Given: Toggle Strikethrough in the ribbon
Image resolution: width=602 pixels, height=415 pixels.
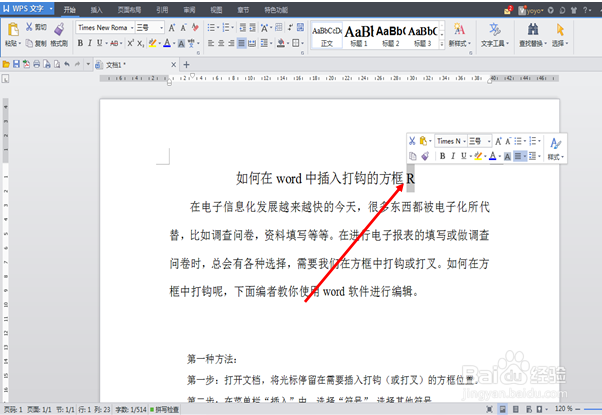Looking at the screenshot, I should click(114, 43).
